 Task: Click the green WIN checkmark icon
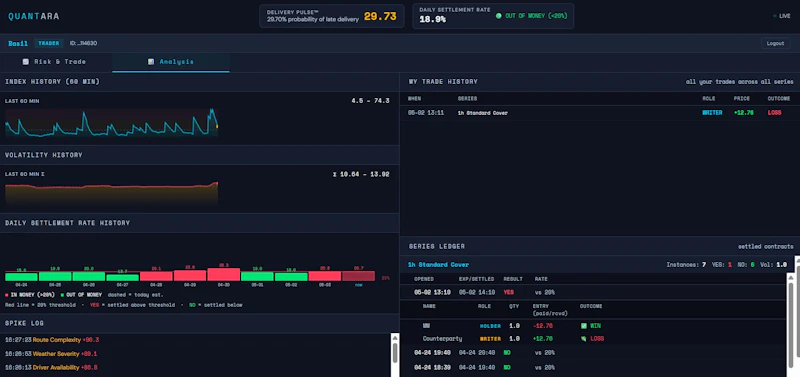pos(584,325)
